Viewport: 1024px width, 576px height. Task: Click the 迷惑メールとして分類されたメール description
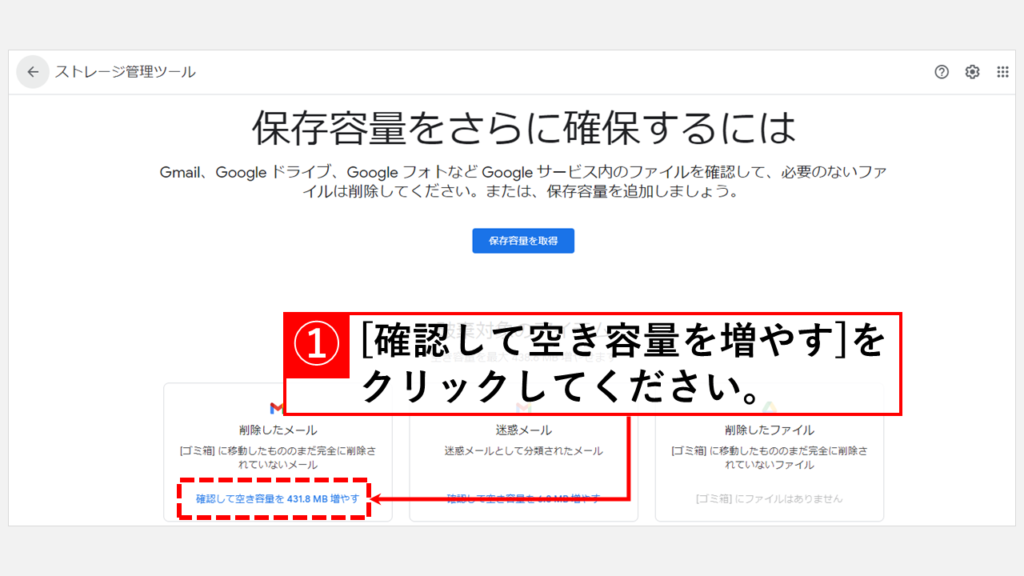coord(523,451)
